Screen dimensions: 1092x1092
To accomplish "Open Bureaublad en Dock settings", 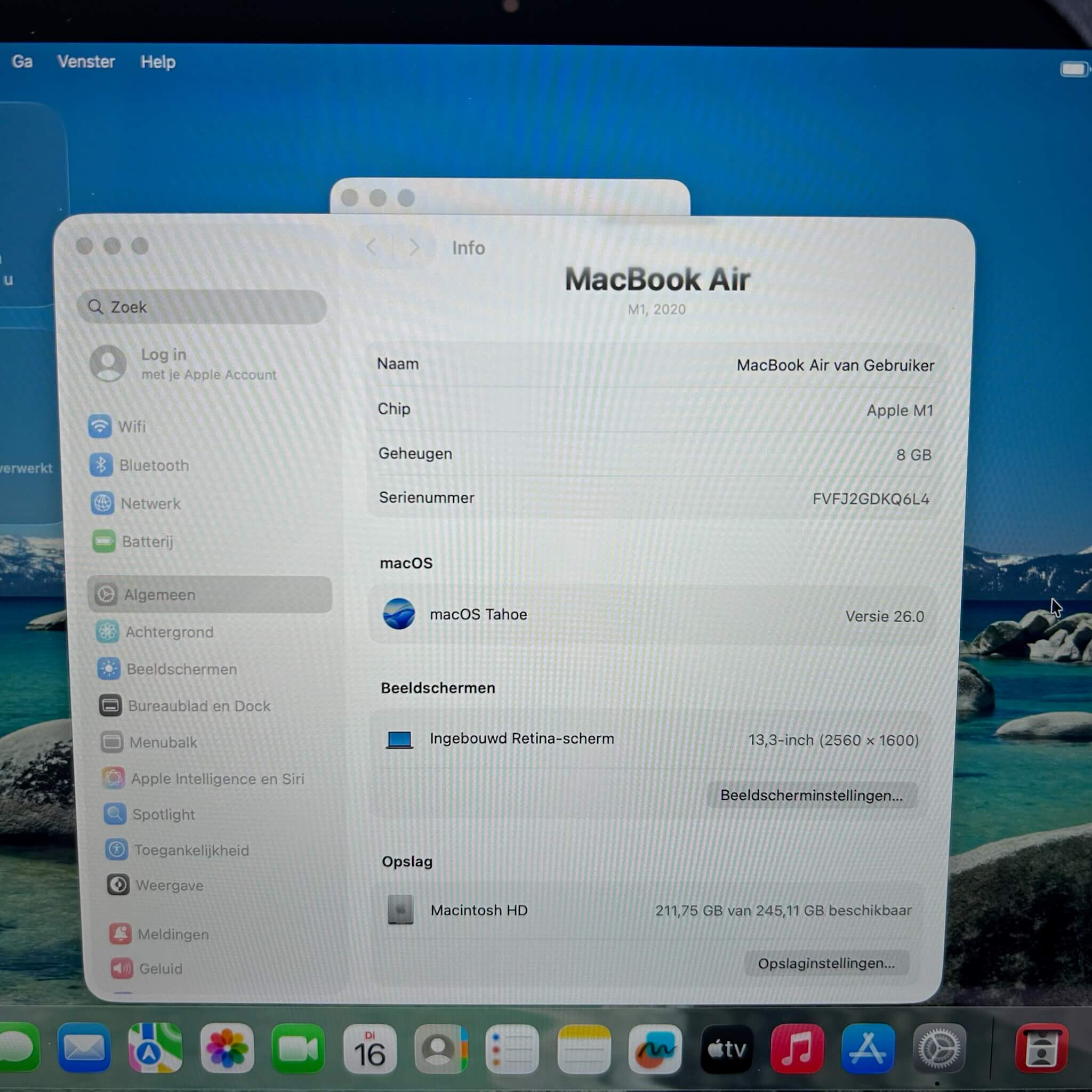I will click(185, 705).
